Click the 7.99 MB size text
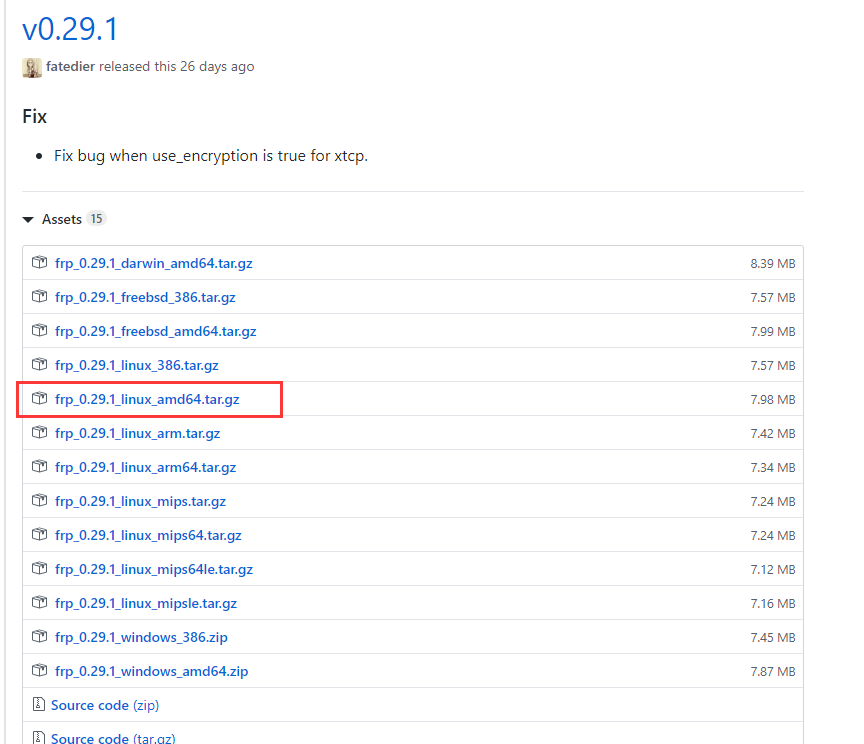Viewport: 864px width, 744px height. pos(773,332)
